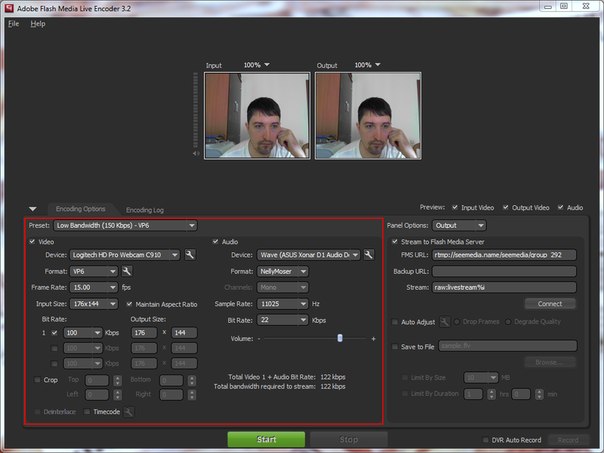This screenshot has height=453, width=604.
Task: Switch to Encoding Options tab
Action: [81, 209]
